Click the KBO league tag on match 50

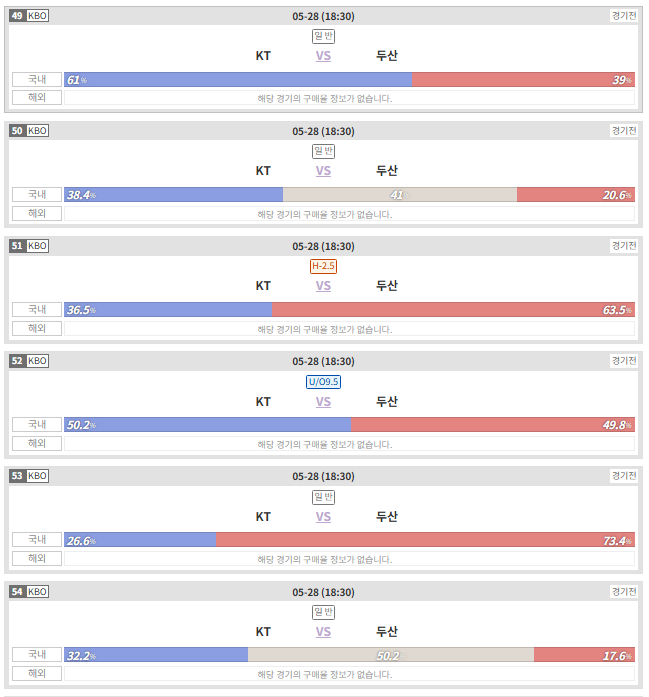click(x=37, y=131)
